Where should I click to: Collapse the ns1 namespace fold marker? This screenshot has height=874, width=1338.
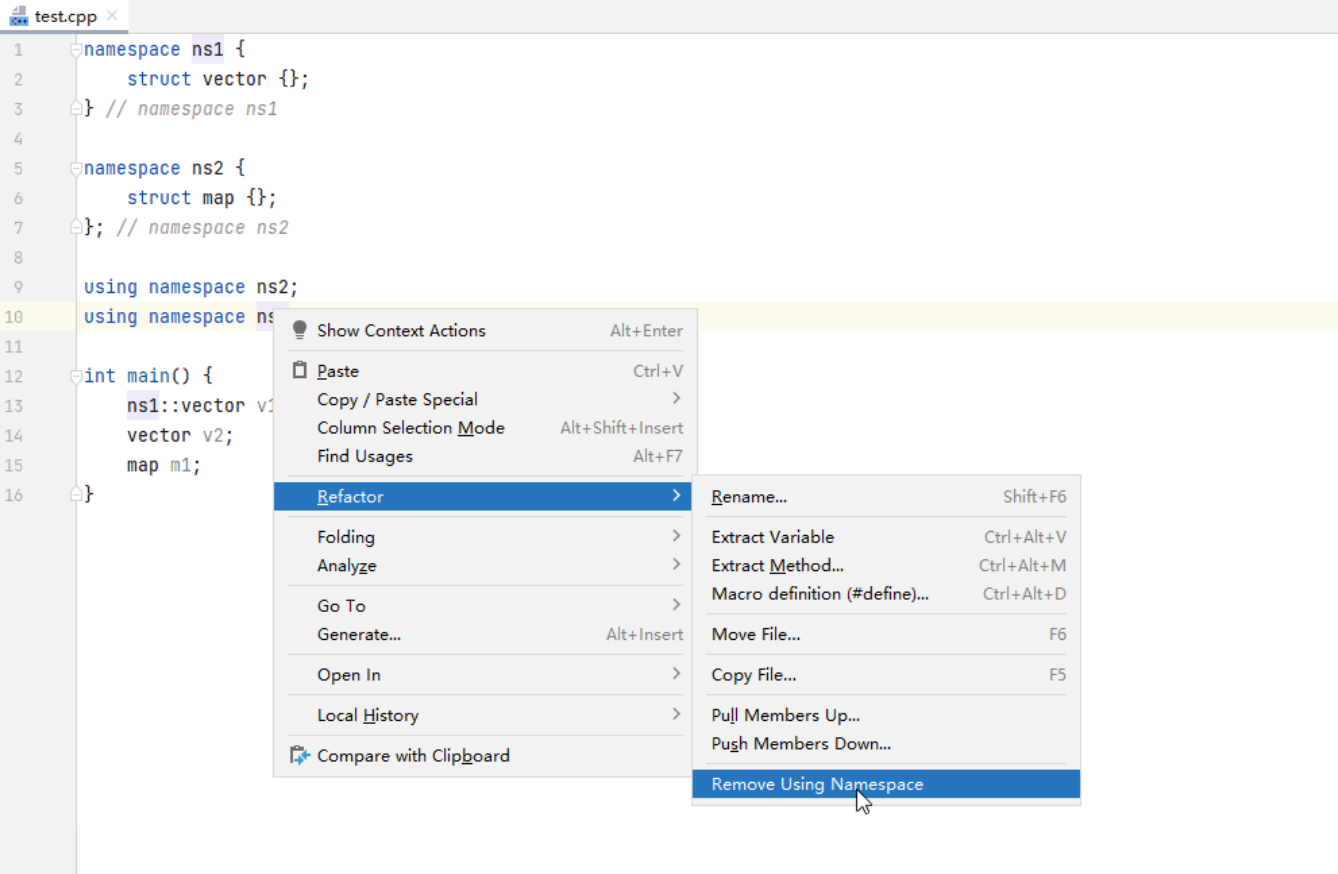coord(76,49)
